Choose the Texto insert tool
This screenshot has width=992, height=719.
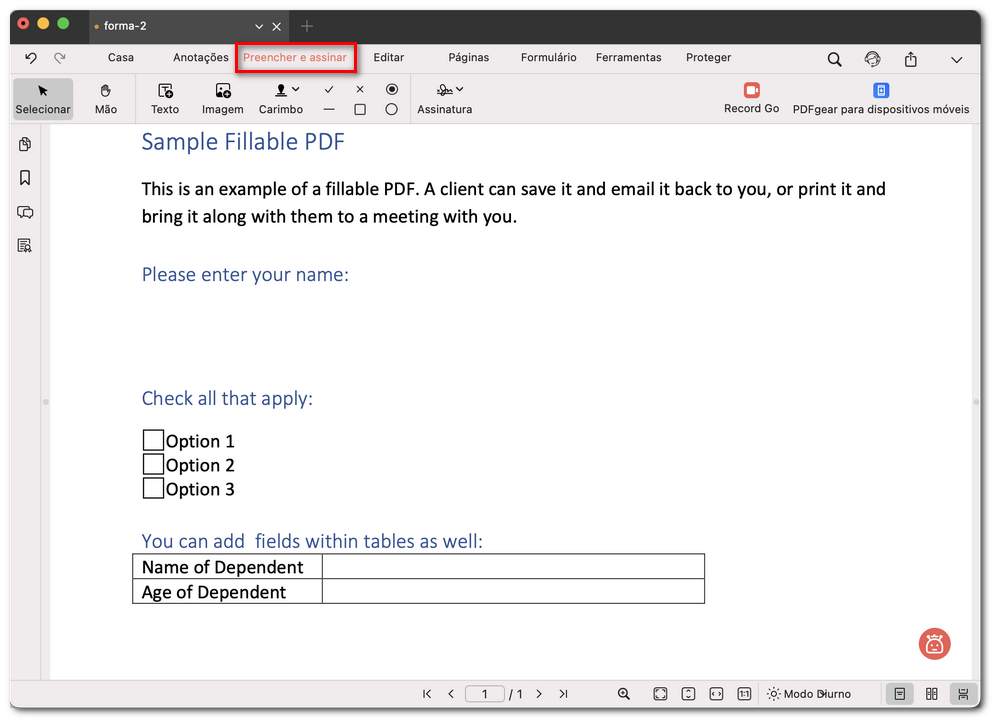click(x=165, y=99)
